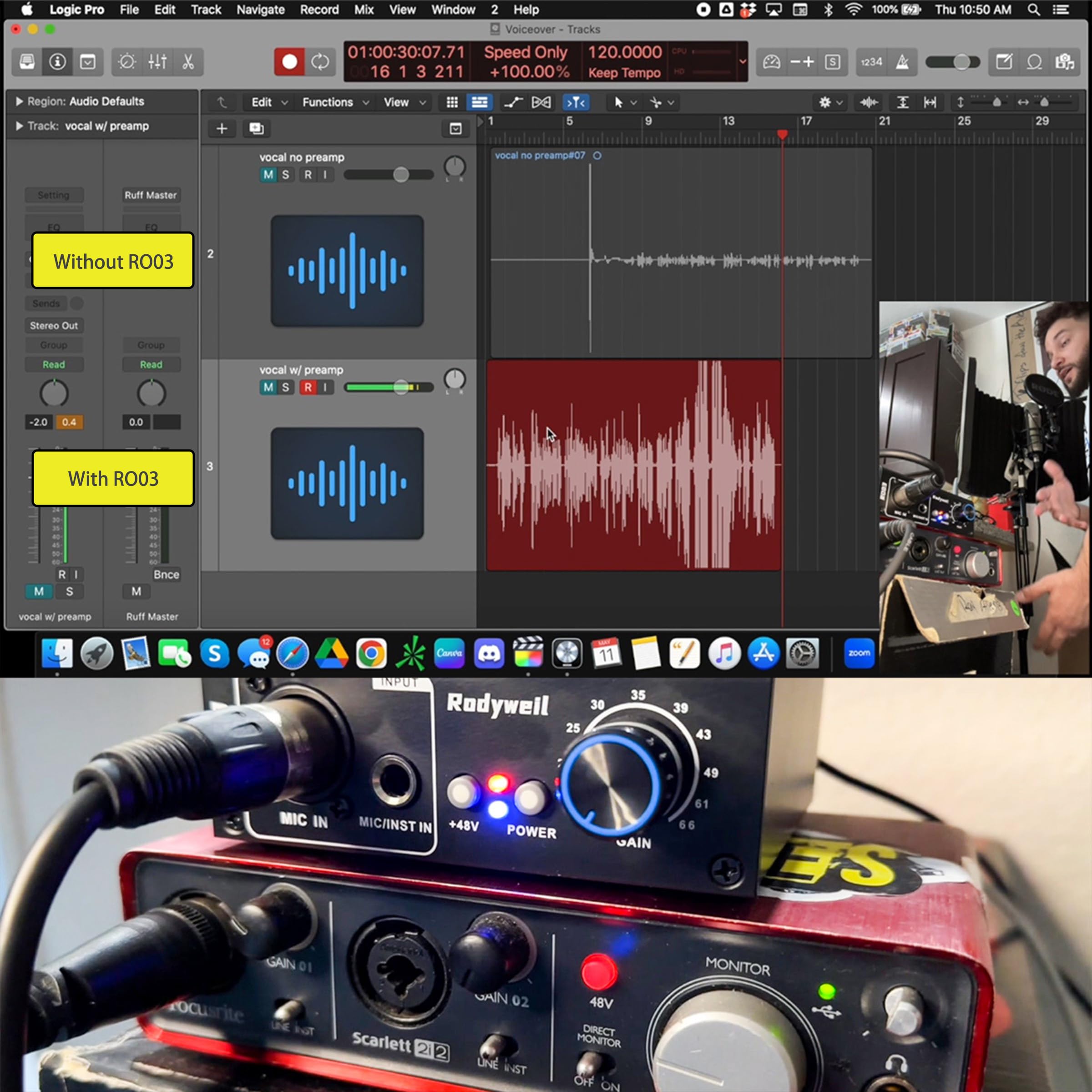Toggle Flex bowtie icon

541,102
